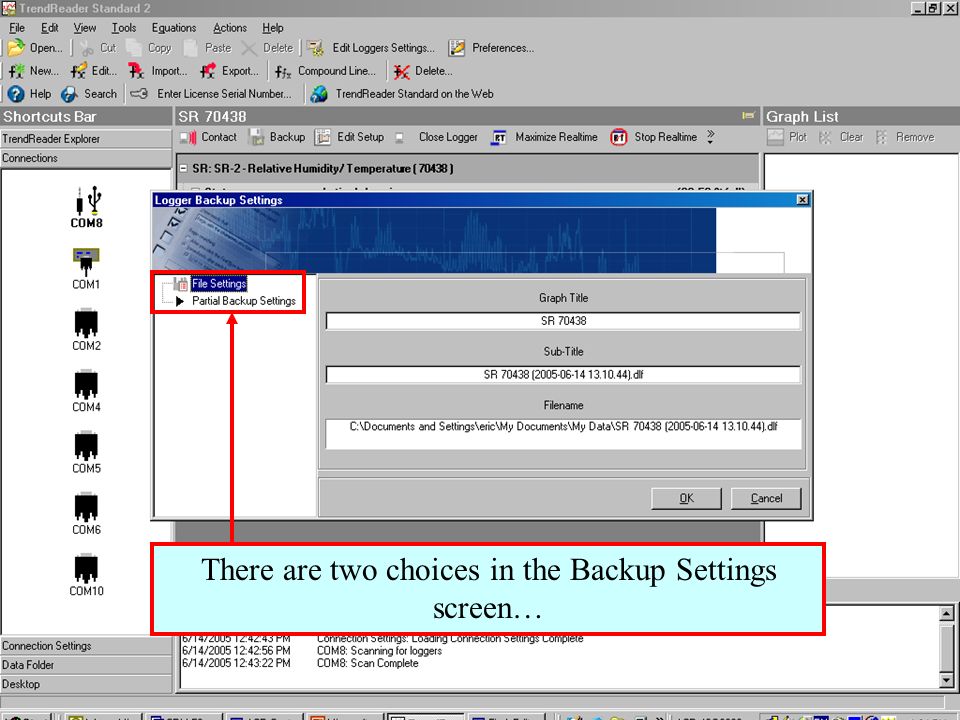Select the COM6 port icon
This screenshot has height=720, width=960.
(86, 514)
